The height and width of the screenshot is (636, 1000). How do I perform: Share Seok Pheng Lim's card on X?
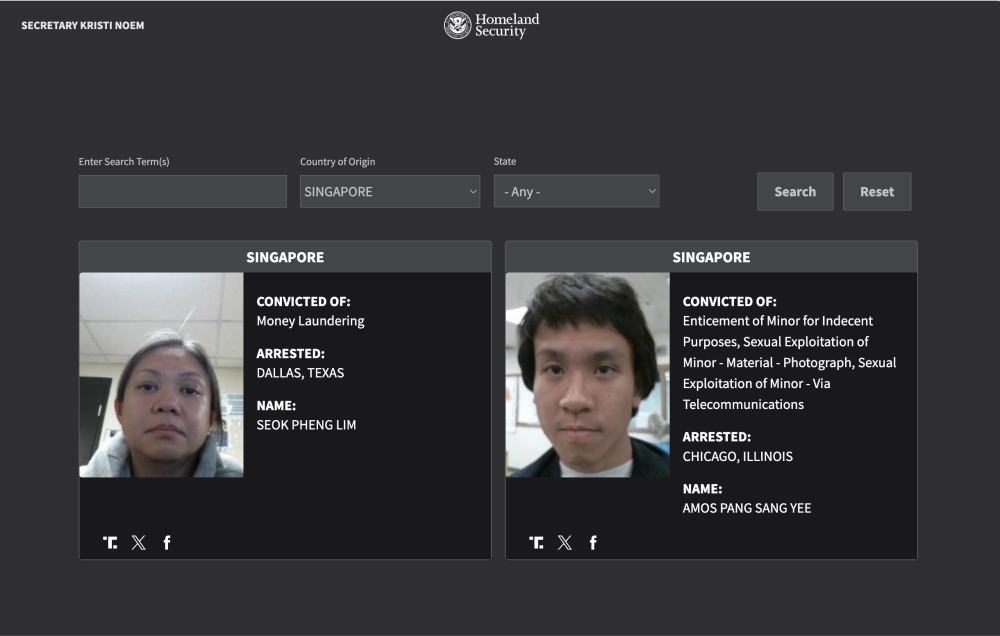point(139,542)
